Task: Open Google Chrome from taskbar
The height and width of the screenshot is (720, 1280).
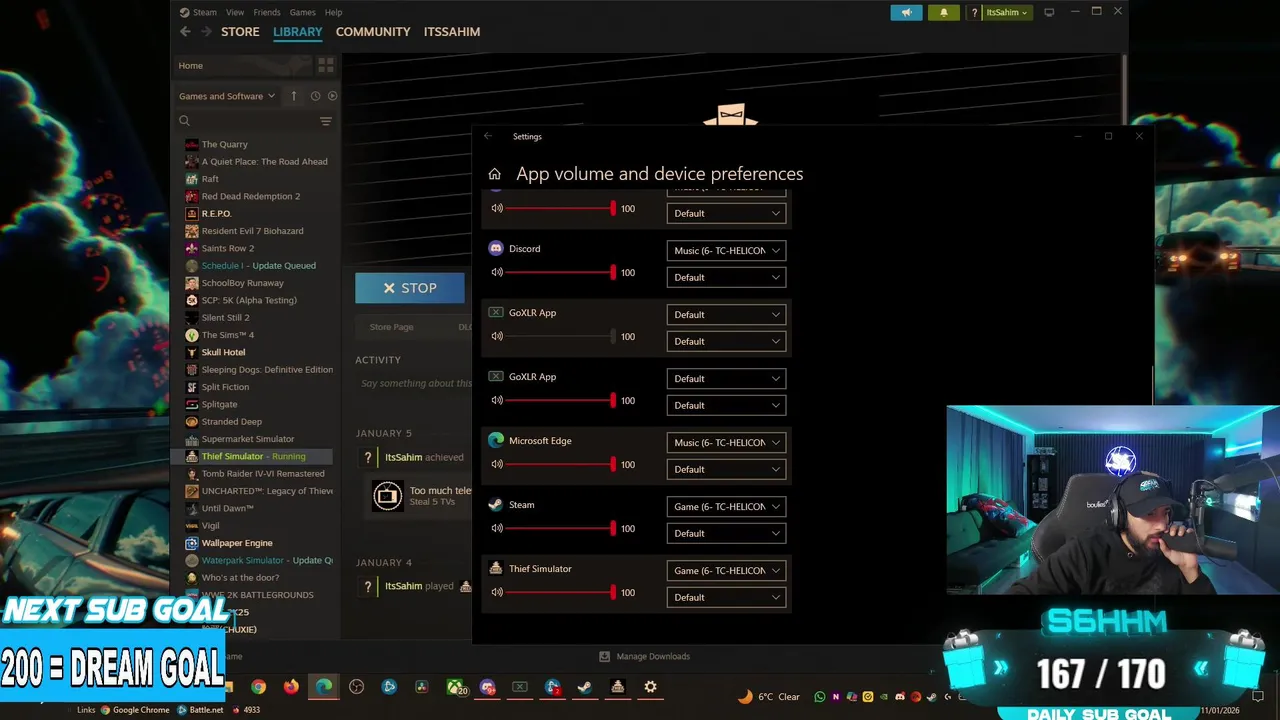Action: [259, 687]
